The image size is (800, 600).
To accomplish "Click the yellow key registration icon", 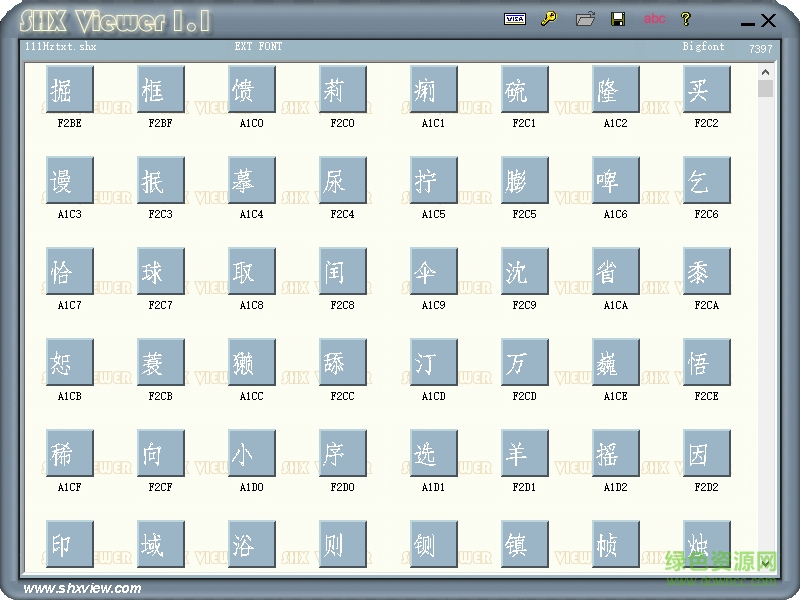I will (x=549, y=19).
